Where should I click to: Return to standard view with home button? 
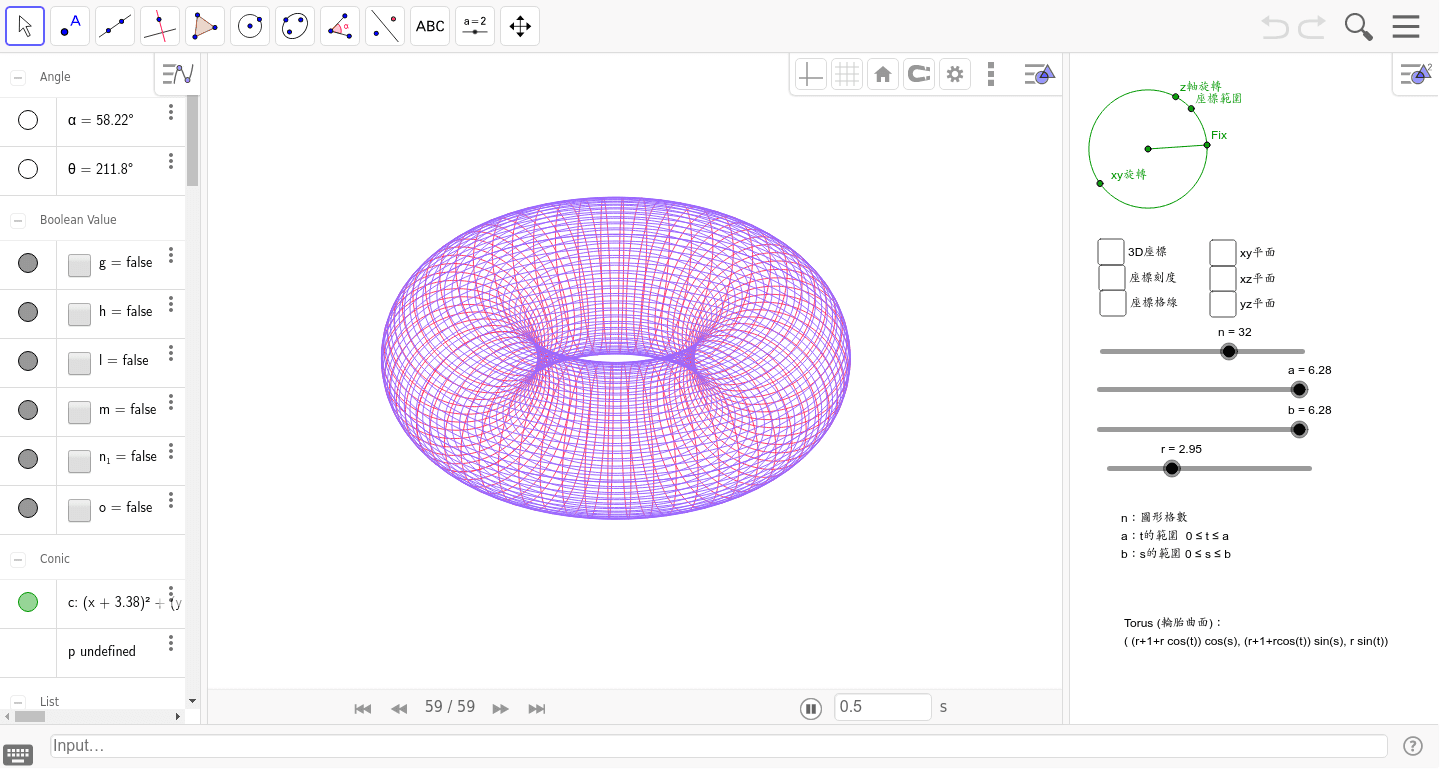point(882,73)
